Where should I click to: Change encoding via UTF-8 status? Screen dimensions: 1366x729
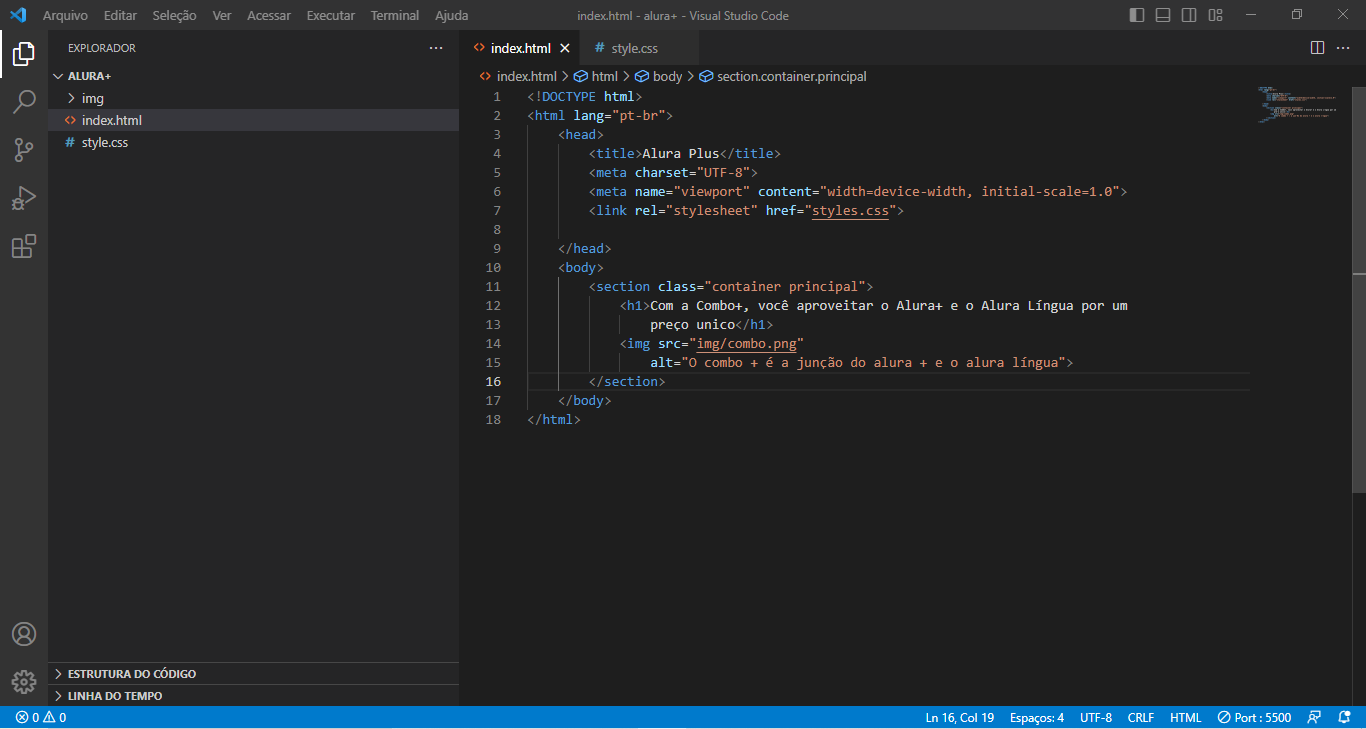click(x=1096, y=718)
